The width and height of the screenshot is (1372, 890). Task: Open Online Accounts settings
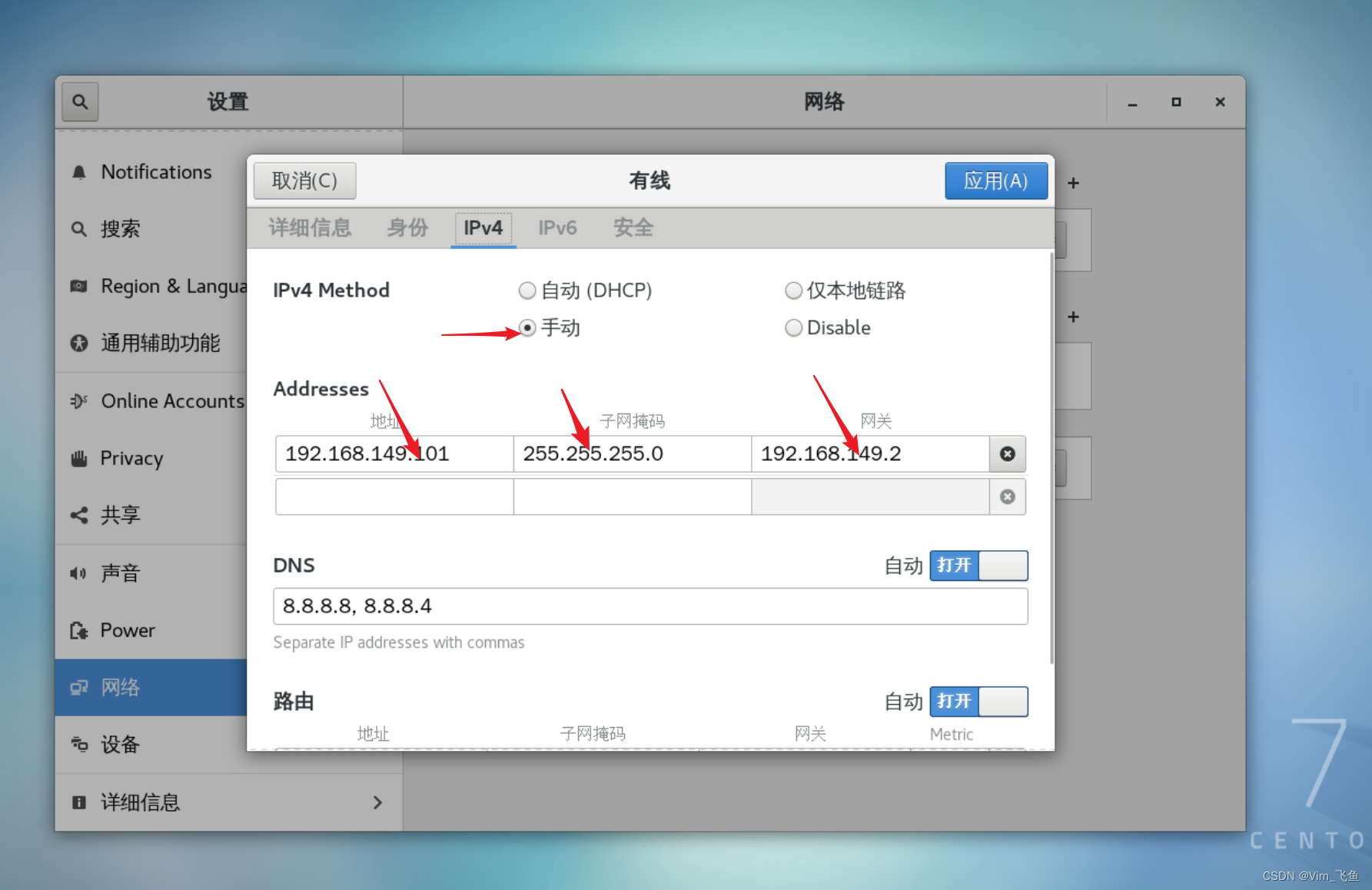click(171, 400)
